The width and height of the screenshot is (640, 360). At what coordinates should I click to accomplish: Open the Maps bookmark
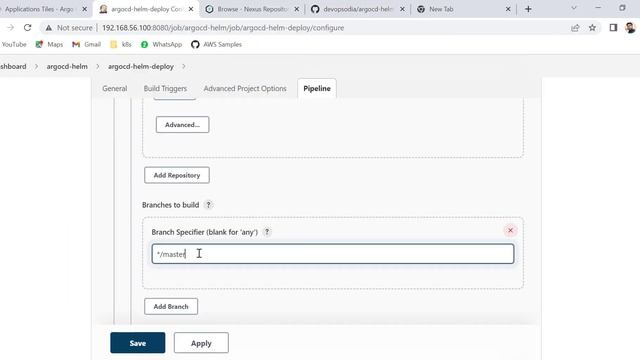[49, 44]
